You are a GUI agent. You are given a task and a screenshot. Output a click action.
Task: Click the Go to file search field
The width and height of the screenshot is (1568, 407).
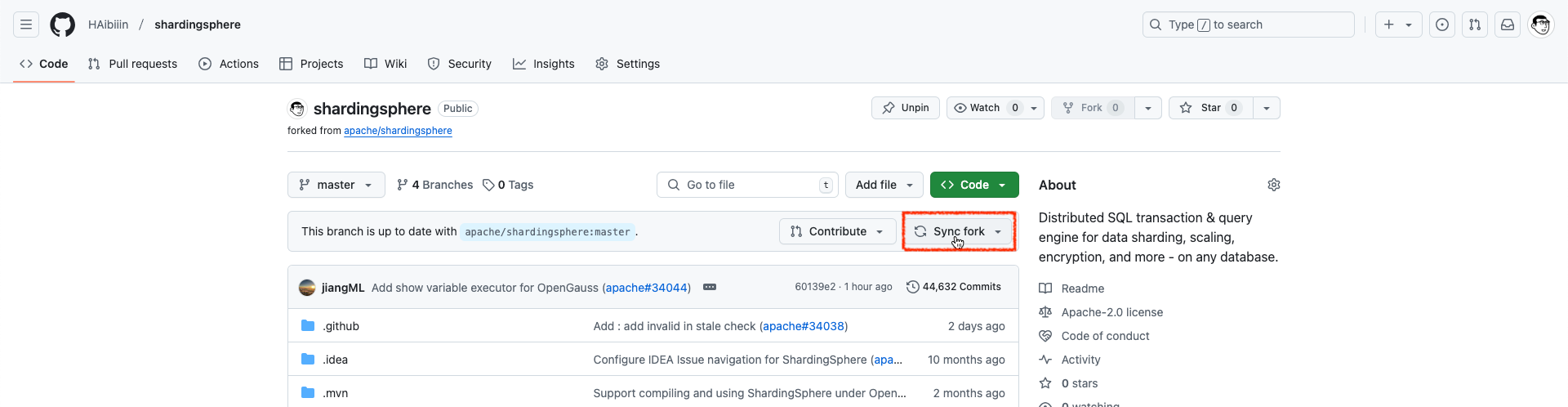pyautogui.click(x=748, y=185)
